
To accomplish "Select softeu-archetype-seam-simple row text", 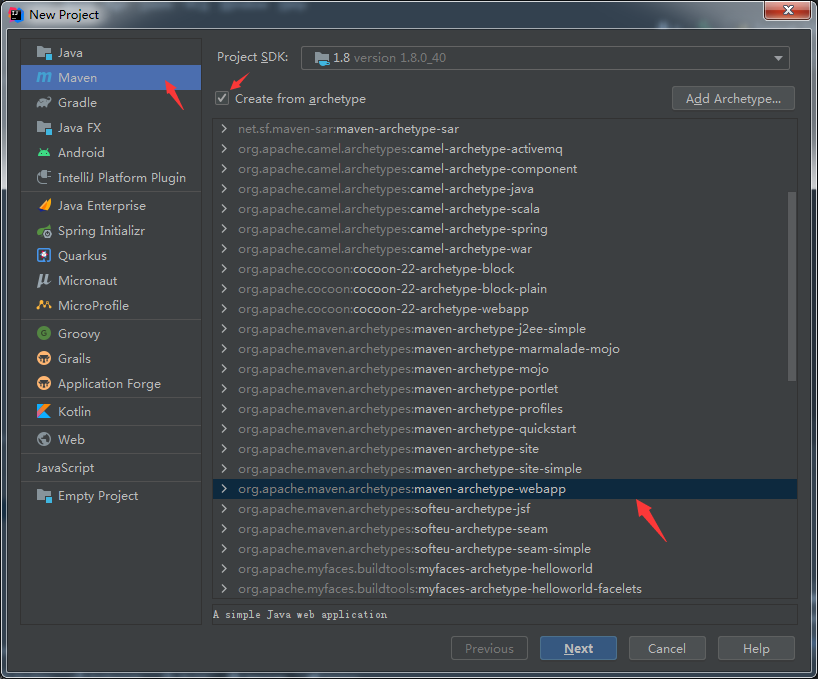I will pos(414,549).
